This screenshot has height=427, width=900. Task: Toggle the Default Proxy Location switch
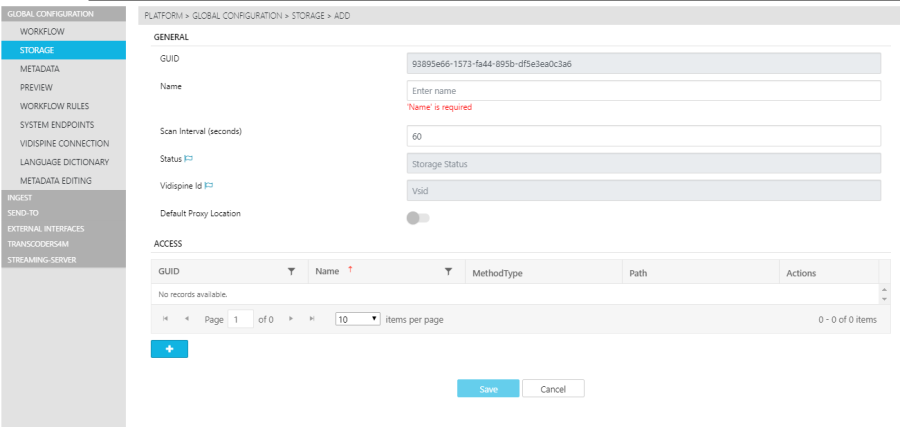pyautogui.click(x=417, y=217)
